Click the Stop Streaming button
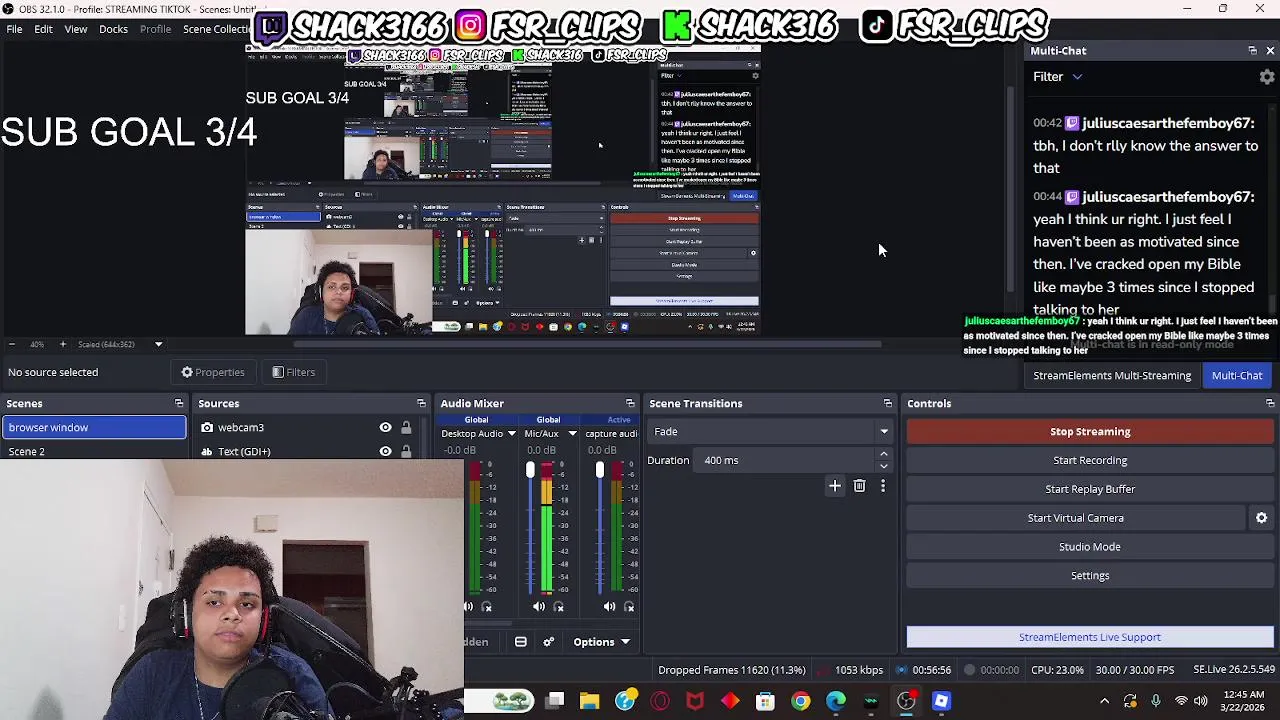The image size is (1280, 720). coord(1090,432)
